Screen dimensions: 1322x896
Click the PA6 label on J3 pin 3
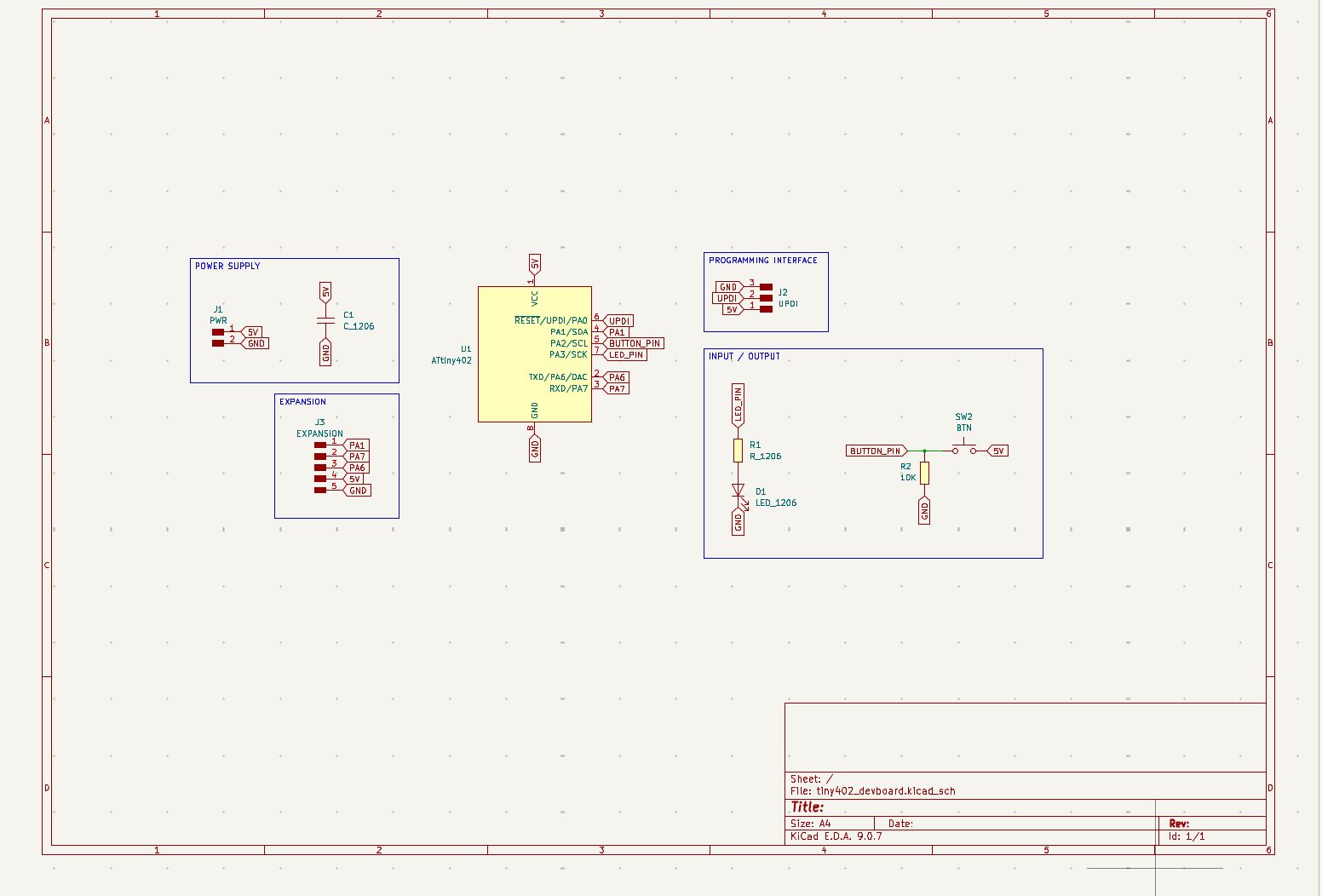[x=355, y=468]
